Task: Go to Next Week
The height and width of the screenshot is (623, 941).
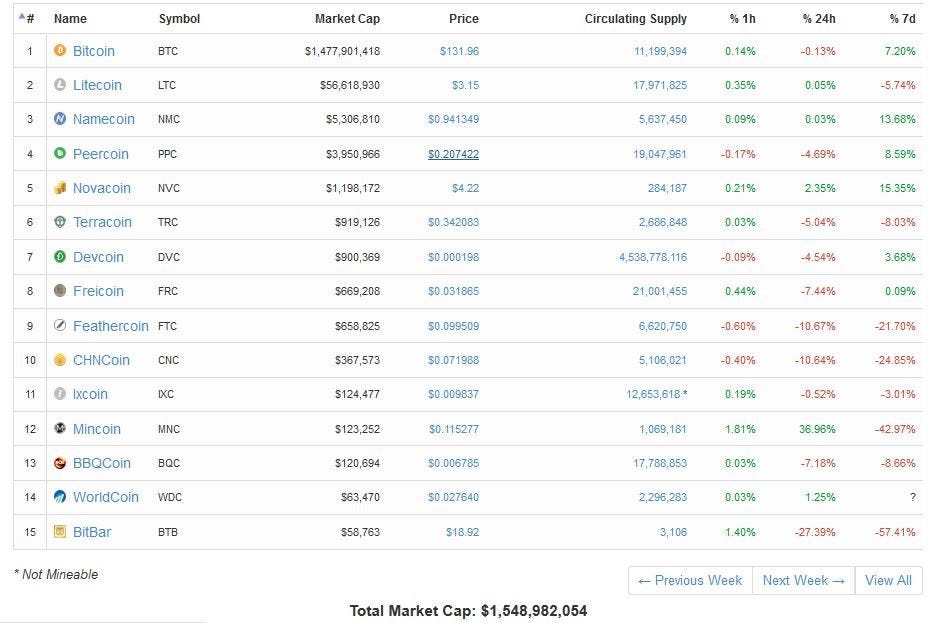Action: (803, 581)
